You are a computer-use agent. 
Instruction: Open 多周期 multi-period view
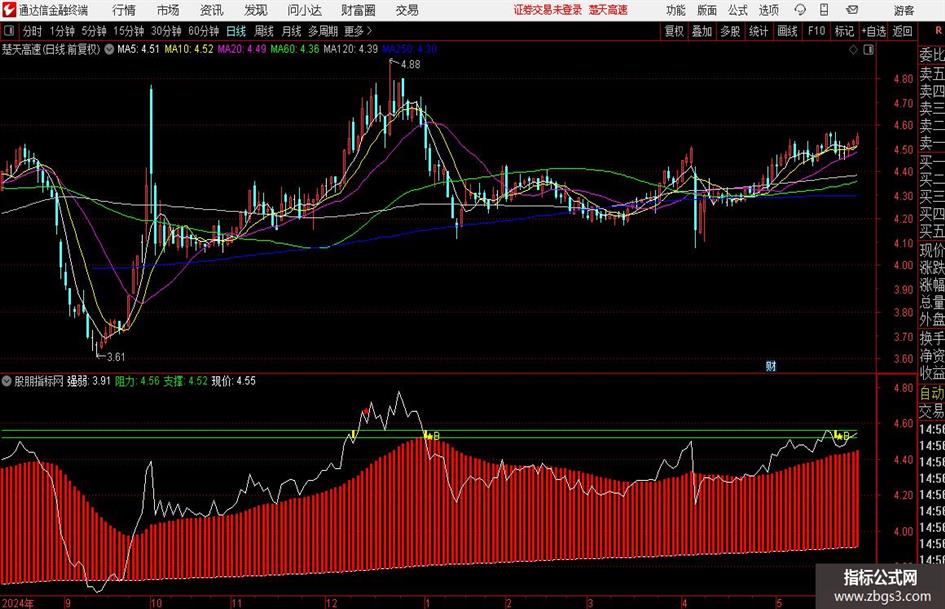click(x=323, y=31)
